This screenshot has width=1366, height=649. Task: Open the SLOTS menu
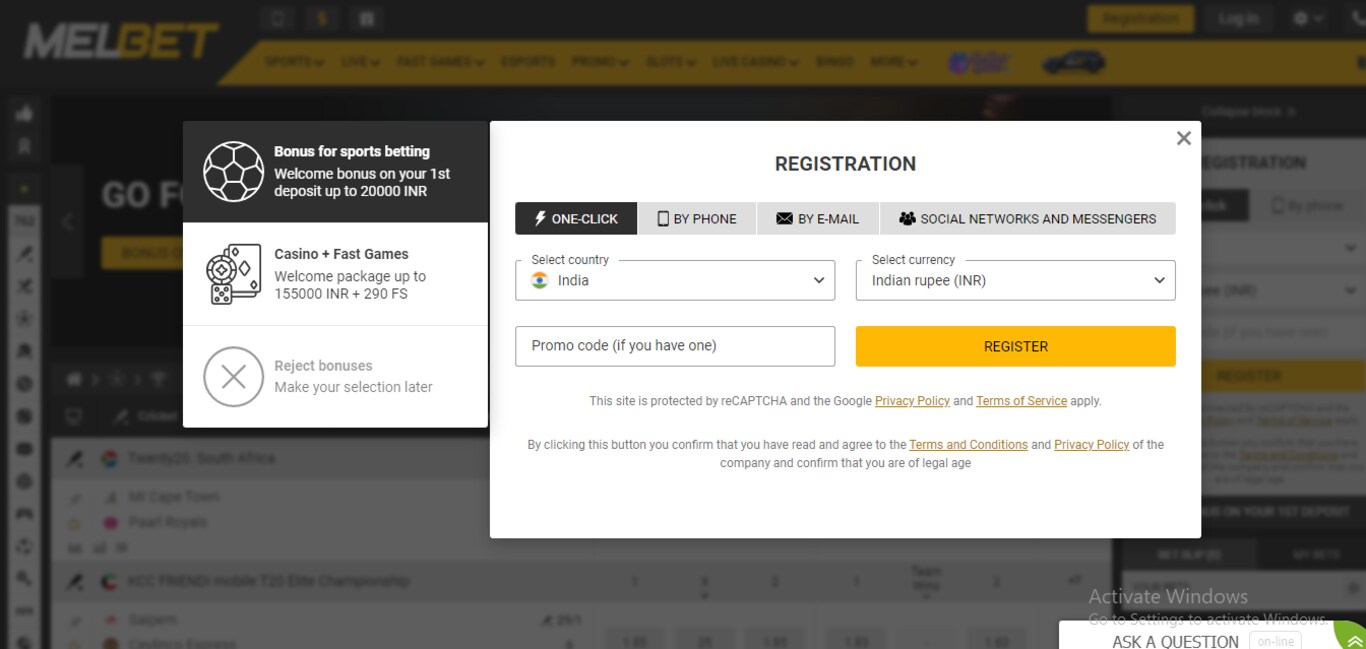(x=670, y=62)
